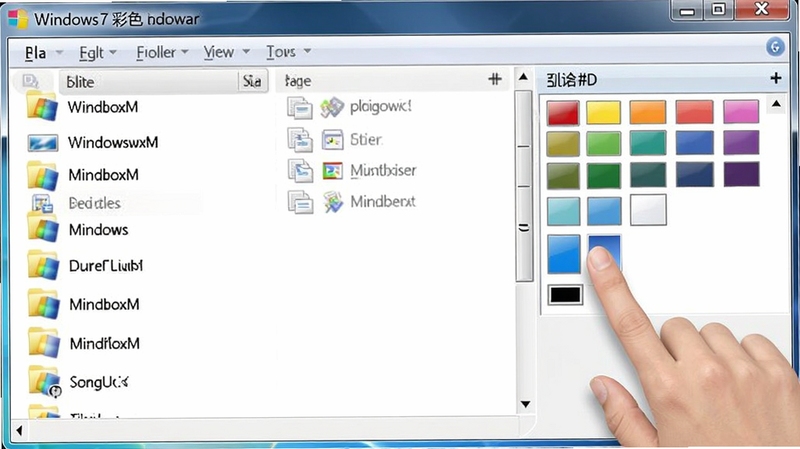
Task: Open the Bla menu
Action: [35, 53]
